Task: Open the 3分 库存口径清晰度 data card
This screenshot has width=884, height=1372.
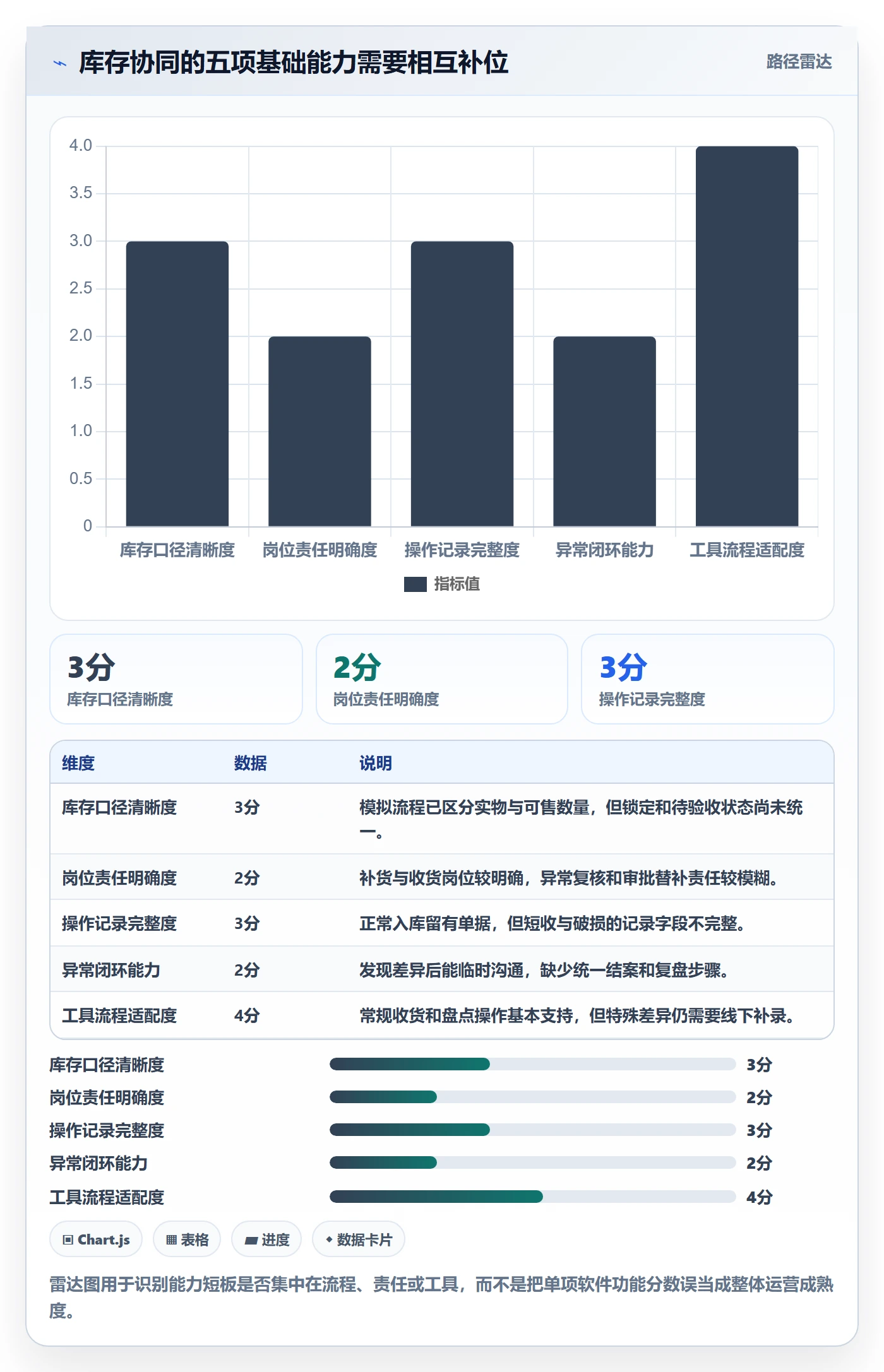Action: pos(176,679)
